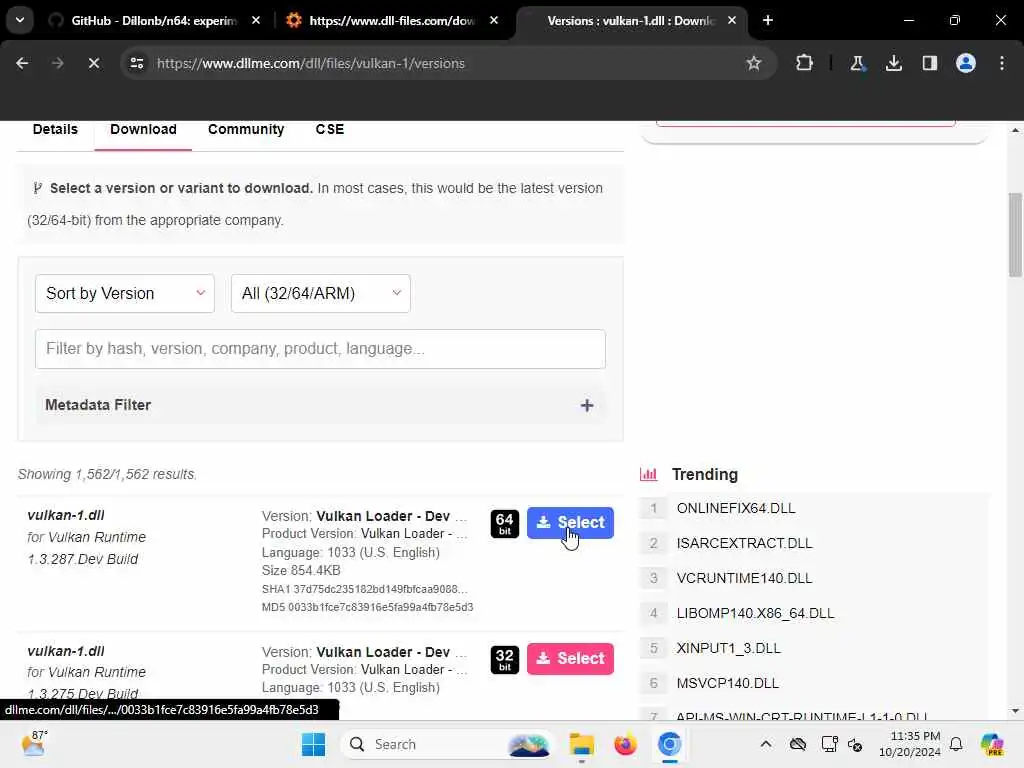Open a new browser tab
This screenshot has height=768, width=1024.
pos(768,20)
